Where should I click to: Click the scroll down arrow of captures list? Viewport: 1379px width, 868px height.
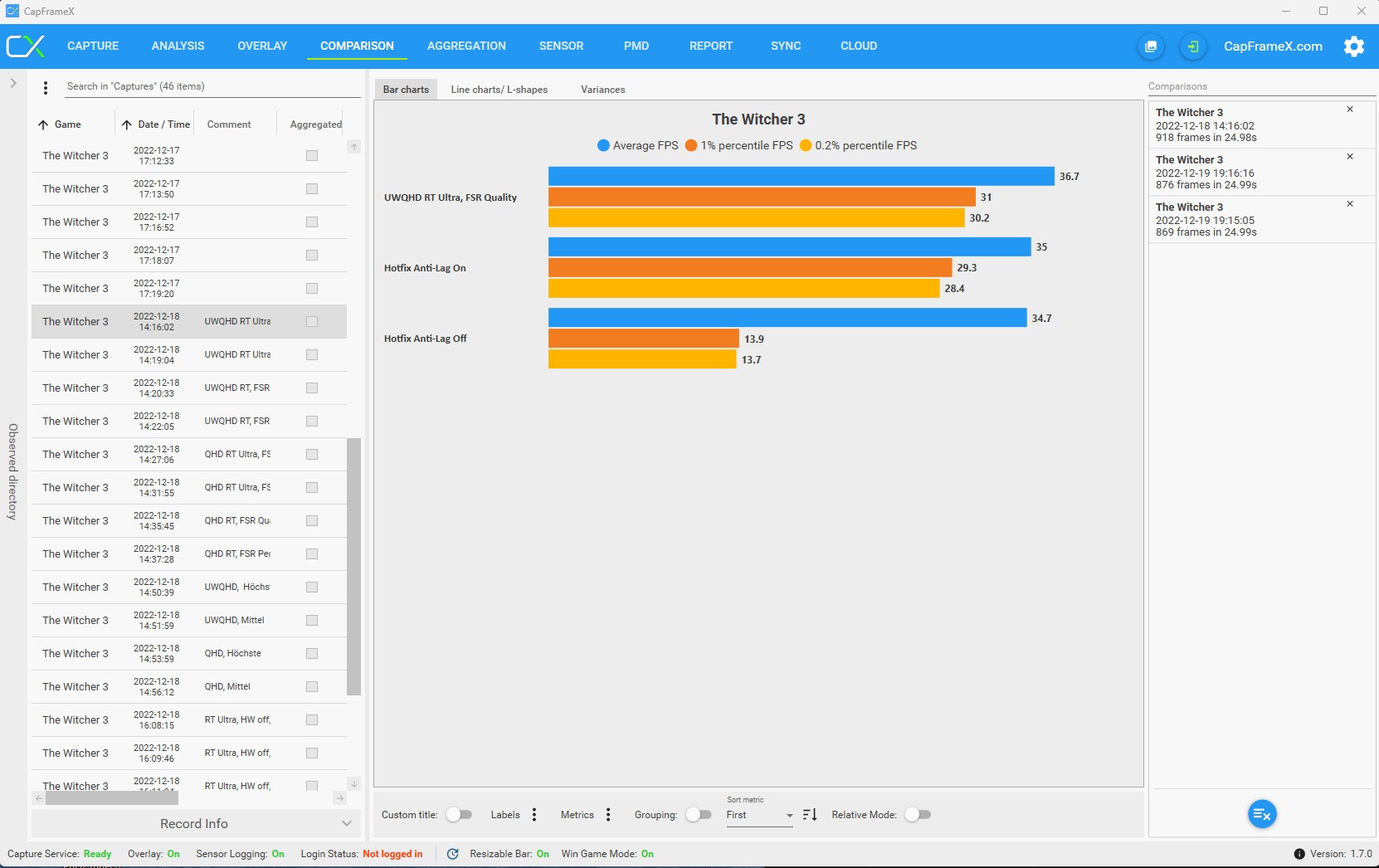tap(354, 784)
